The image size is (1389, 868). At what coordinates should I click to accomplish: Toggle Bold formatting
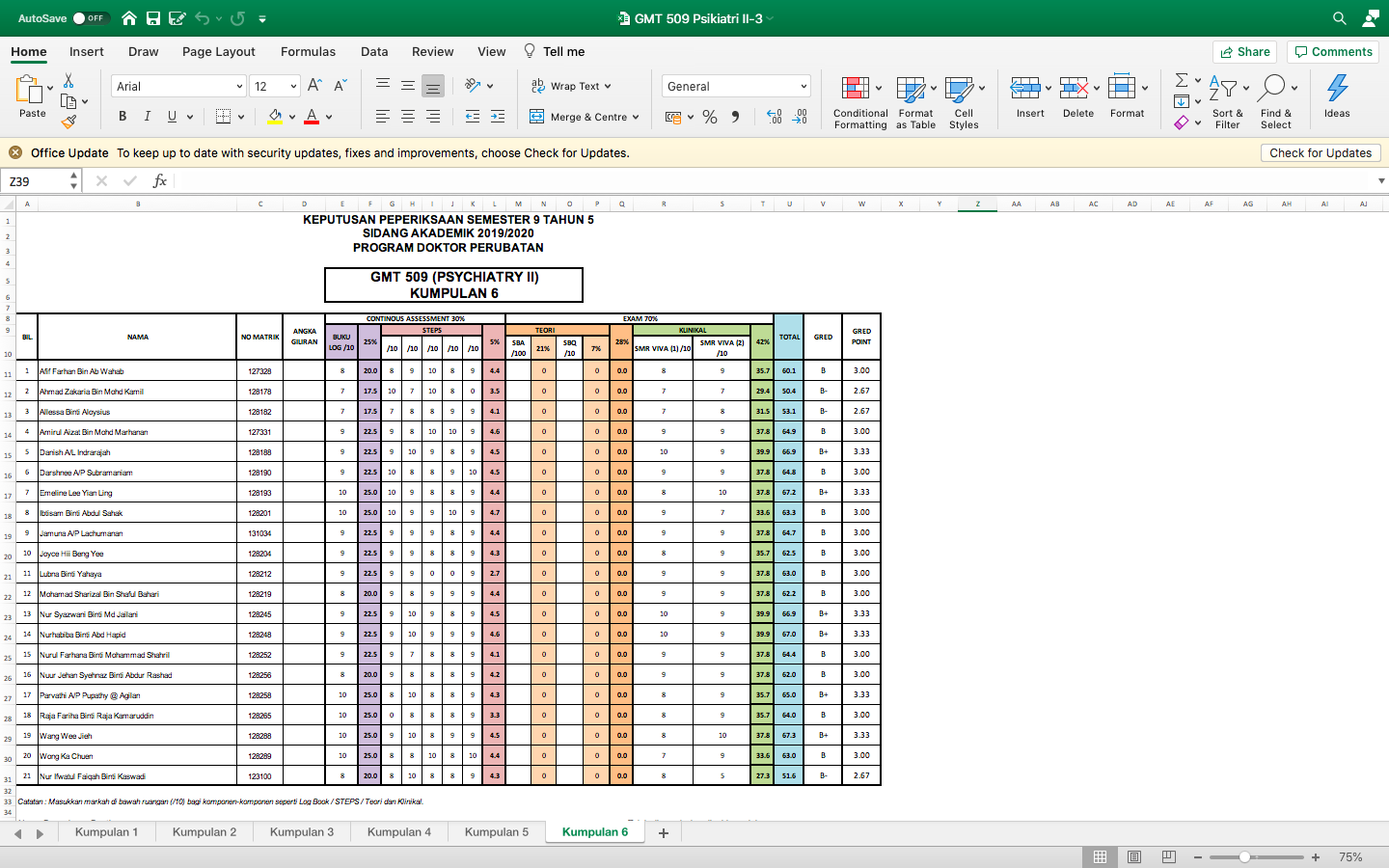pyautogui.click(x=123, y=117)
